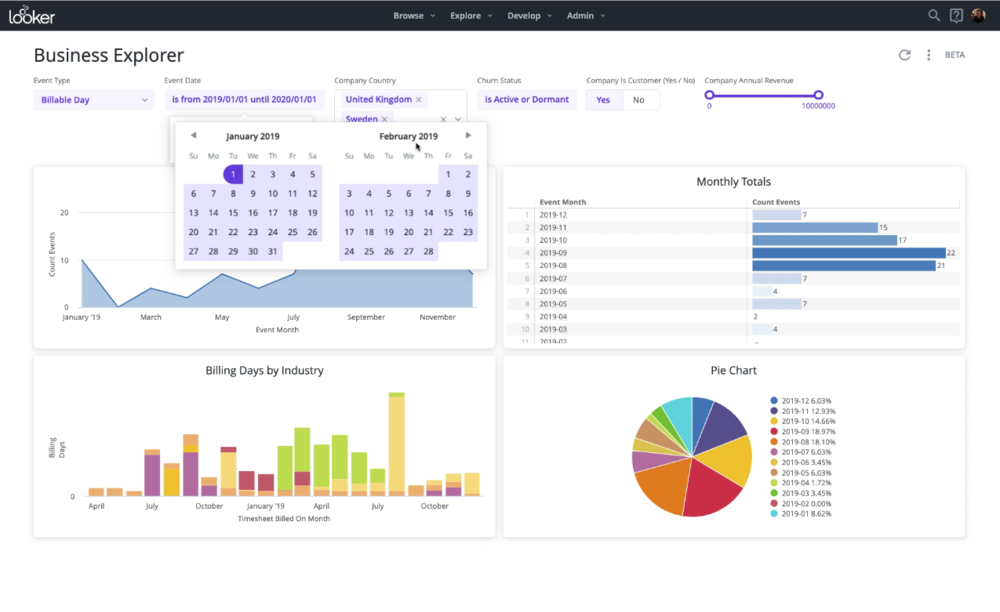Set Company Is Customer to Yes

pos(604,100)
